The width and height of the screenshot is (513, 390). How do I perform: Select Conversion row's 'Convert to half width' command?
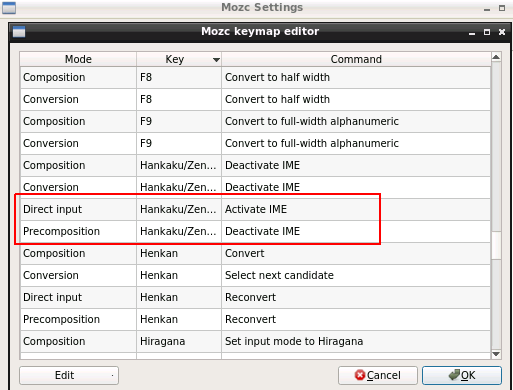[x=356, y=99]
